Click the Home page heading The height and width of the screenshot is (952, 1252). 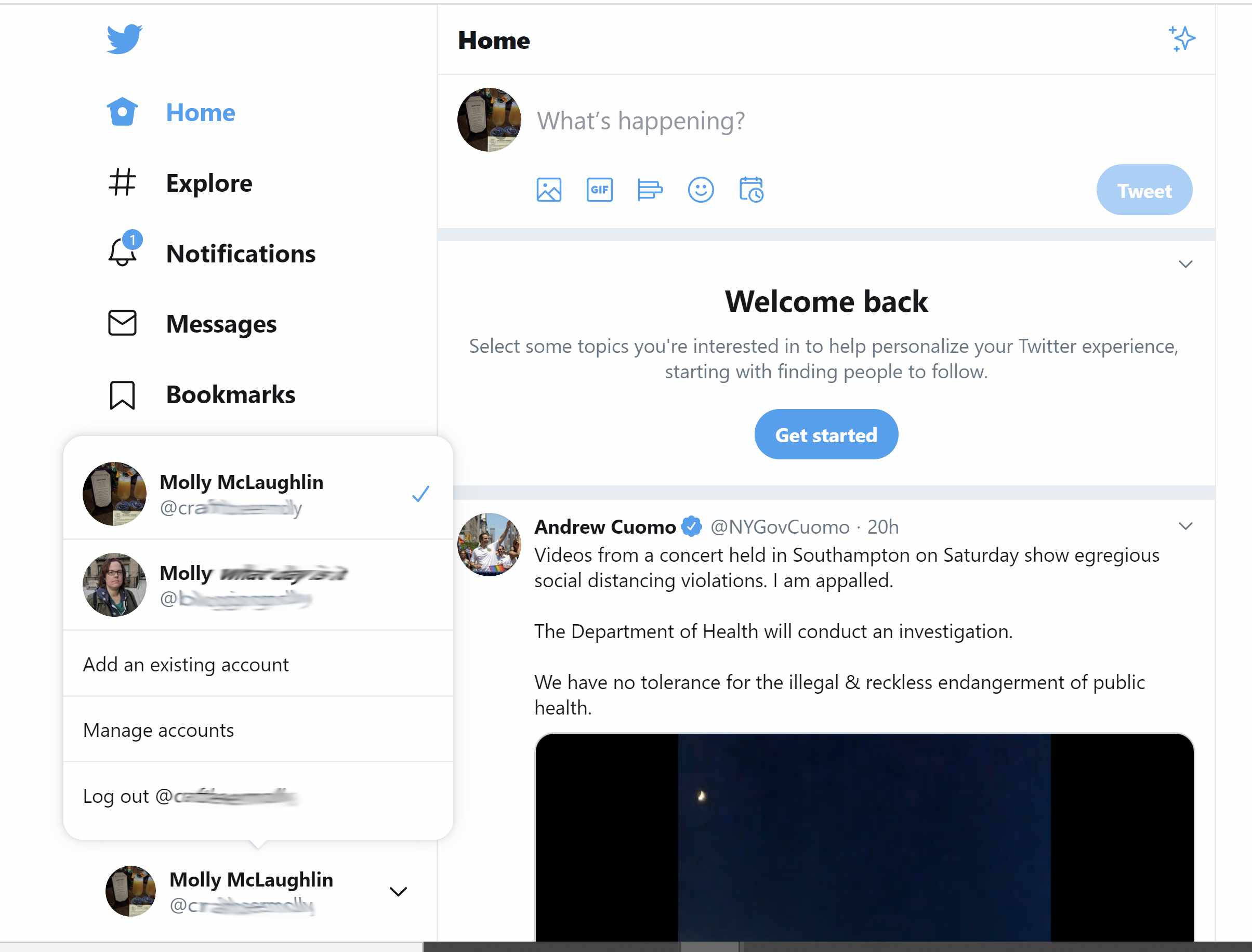click(x=494, y=40)
